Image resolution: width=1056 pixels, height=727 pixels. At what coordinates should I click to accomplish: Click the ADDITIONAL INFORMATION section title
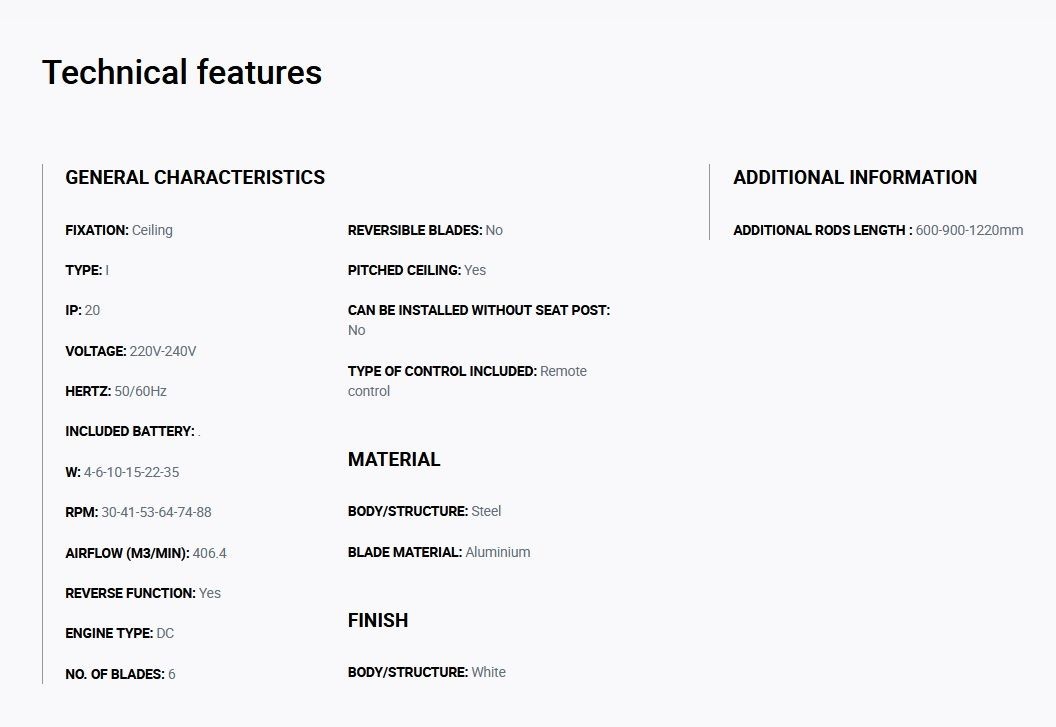tap(855, 177)
